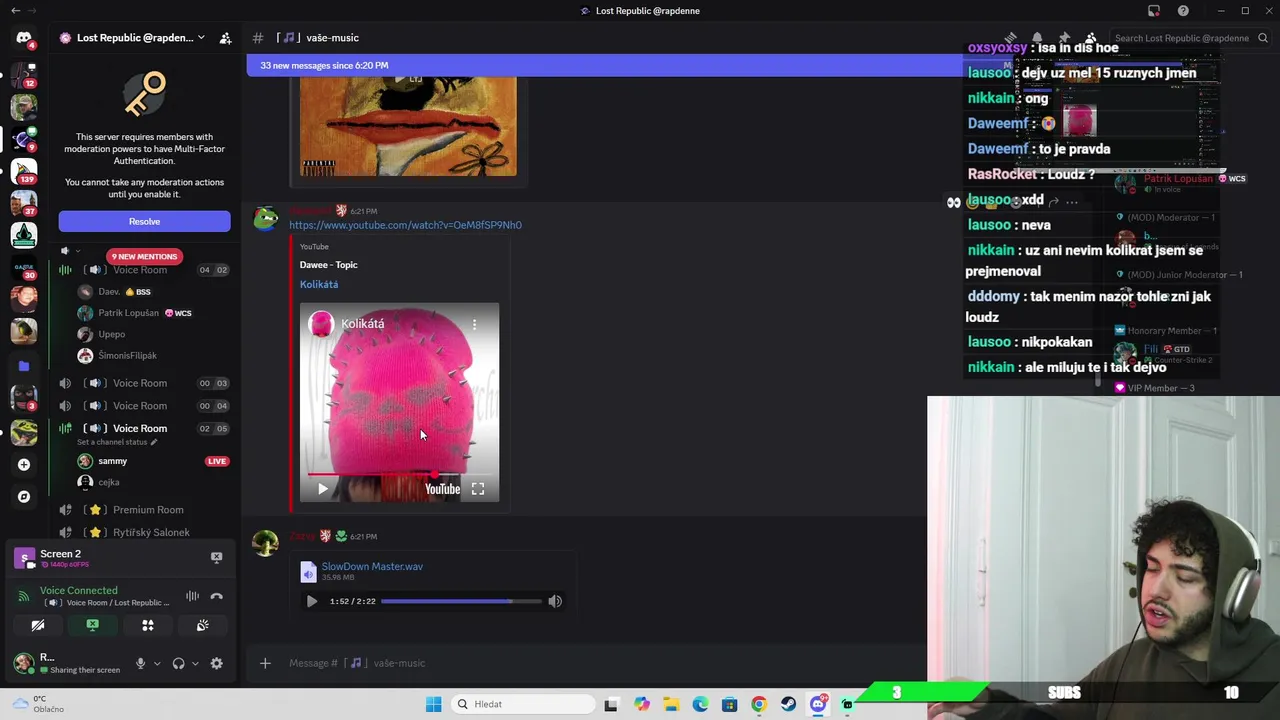This screenshot has height=720, width=1280.
Task: Open the server with 139 unread badge
Action: coord(24,171)
